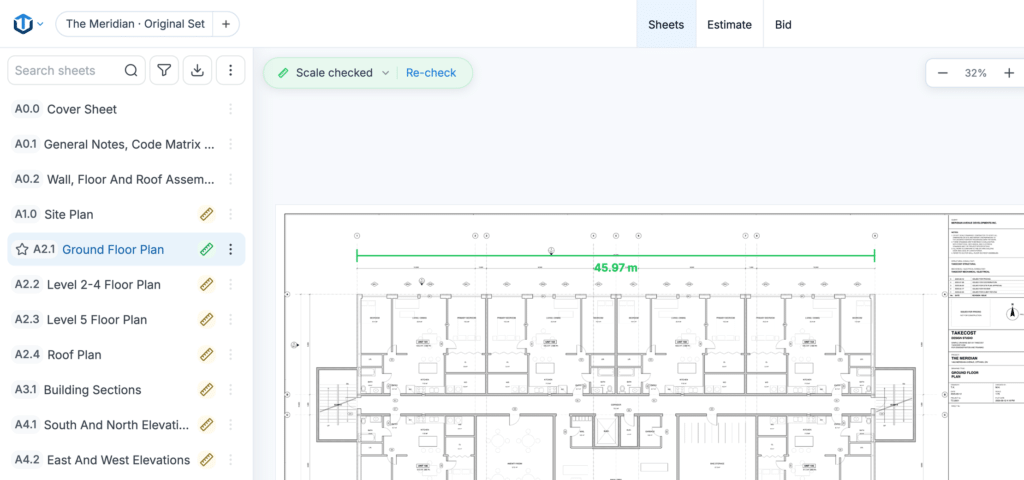Open more options for Wall, Floor And Roof row

click(230, 180)
